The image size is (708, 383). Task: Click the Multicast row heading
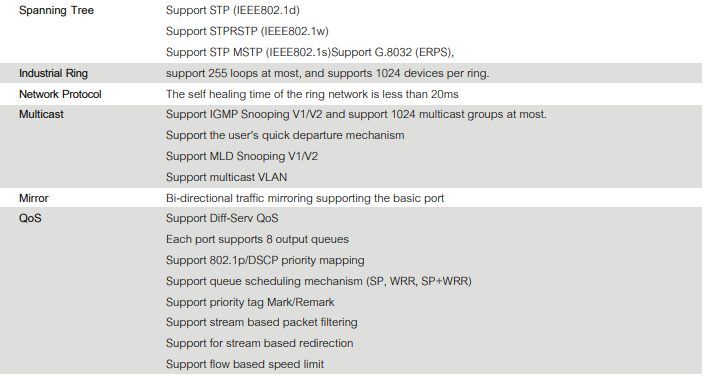pos(41,114)
